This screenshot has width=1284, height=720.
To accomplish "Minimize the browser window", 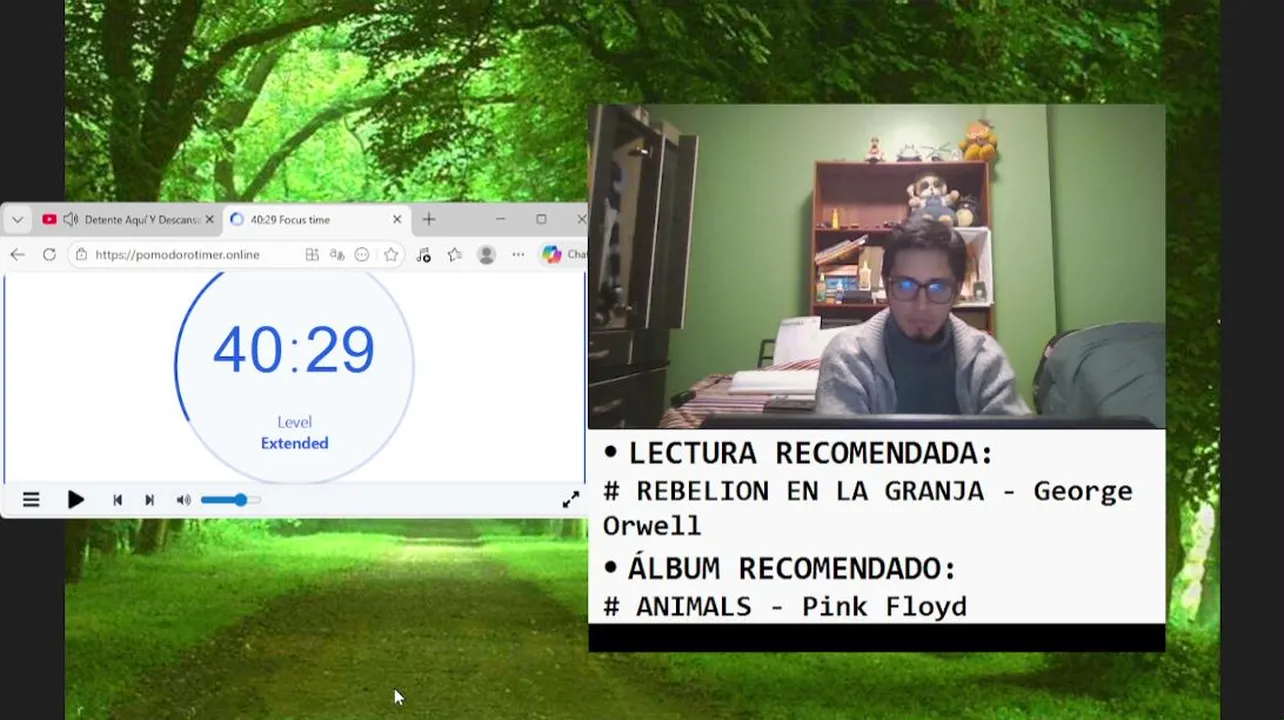I will [500, 220].
